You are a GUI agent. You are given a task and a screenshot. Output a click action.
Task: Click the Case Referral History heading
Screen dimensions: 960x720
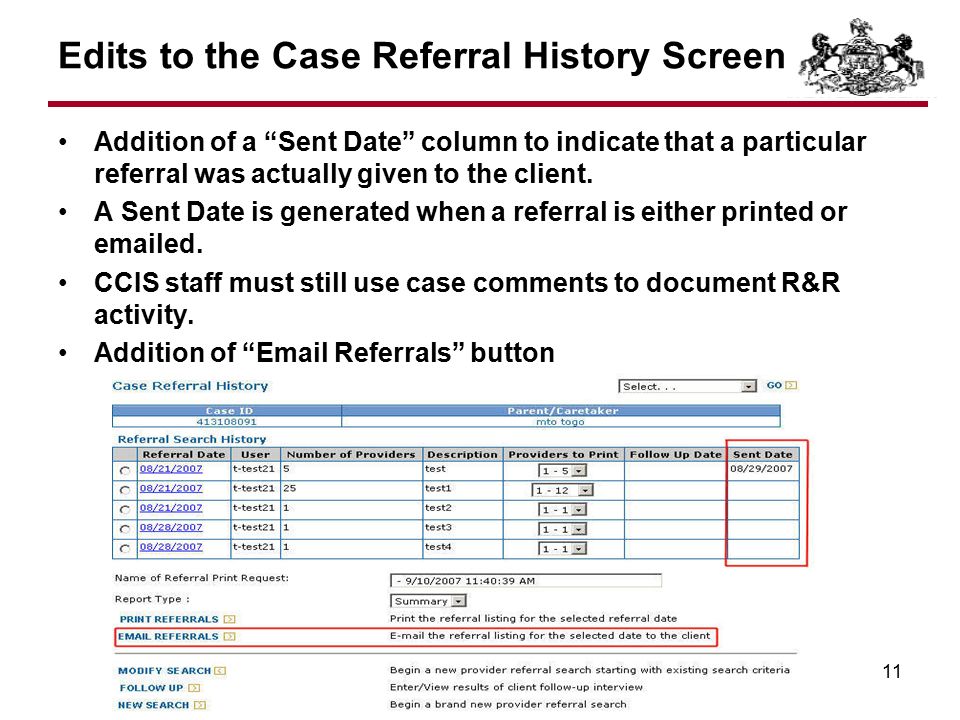coord(190,386)
